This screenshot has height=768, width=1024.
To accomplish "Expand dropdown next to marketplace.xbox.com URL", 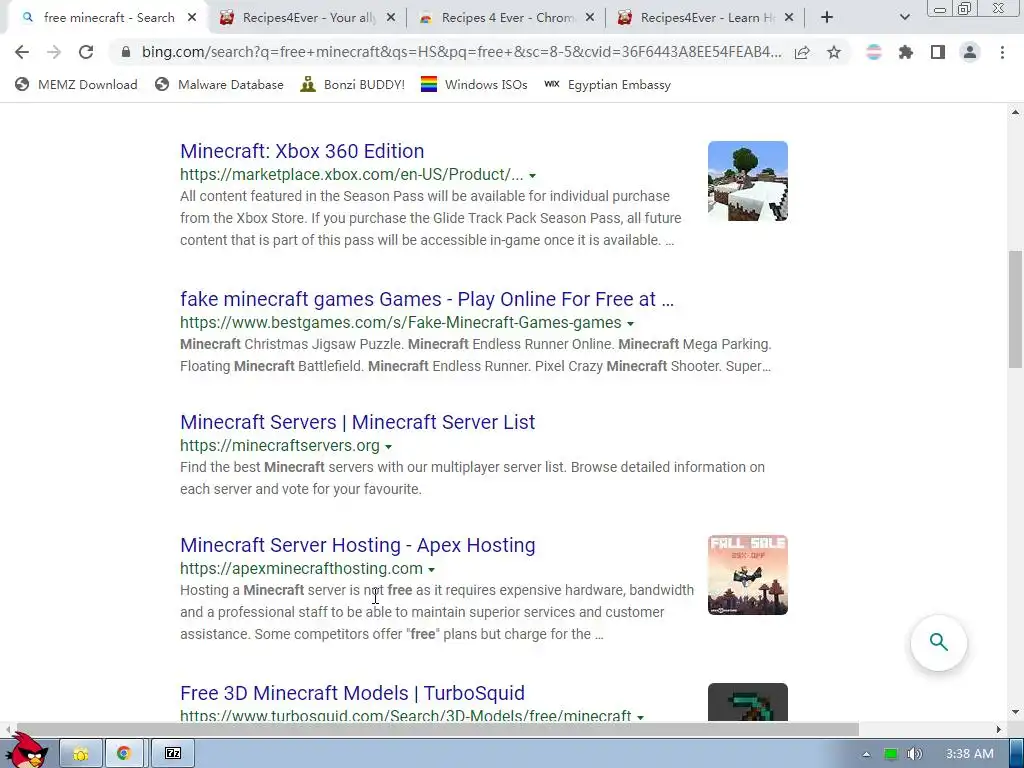I will pos(532,176).
